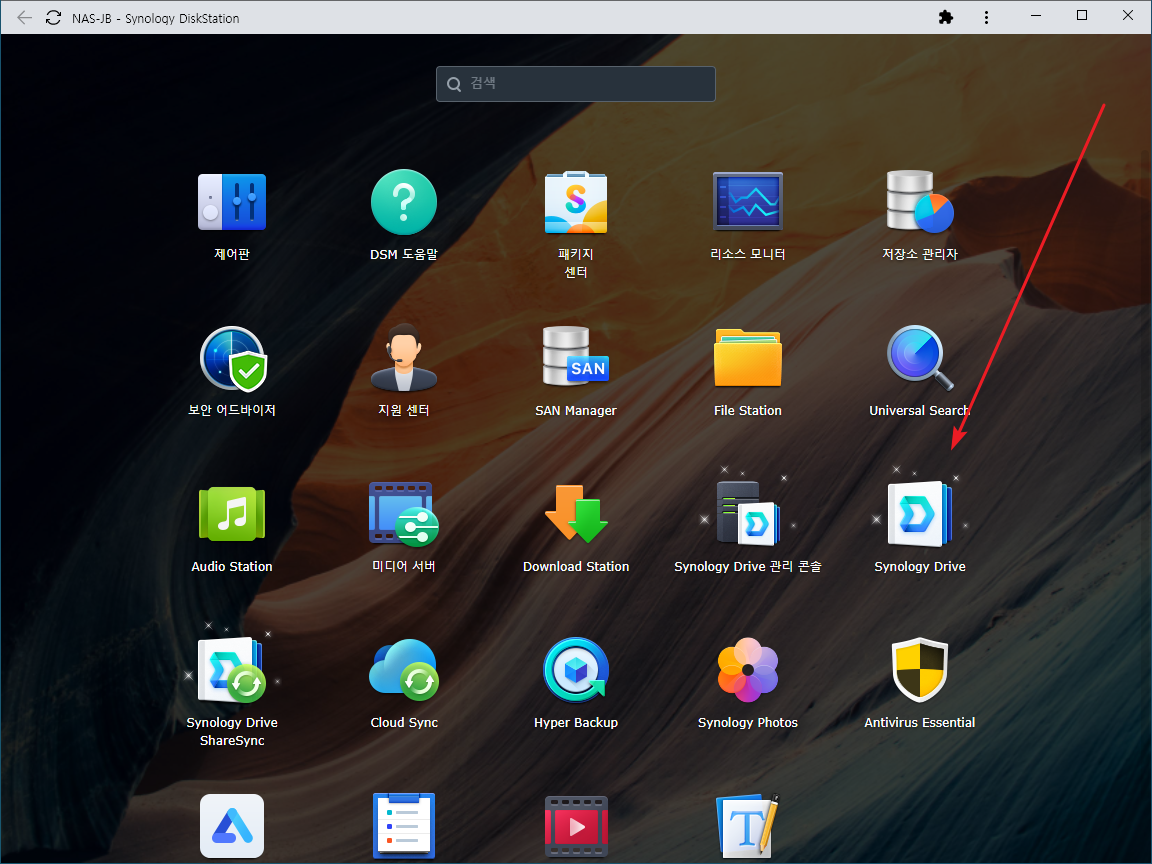Minimize the NAS-JB window
This screenshot has height=864, width=1152.
pyautogui.click(x=1036, y=15)
